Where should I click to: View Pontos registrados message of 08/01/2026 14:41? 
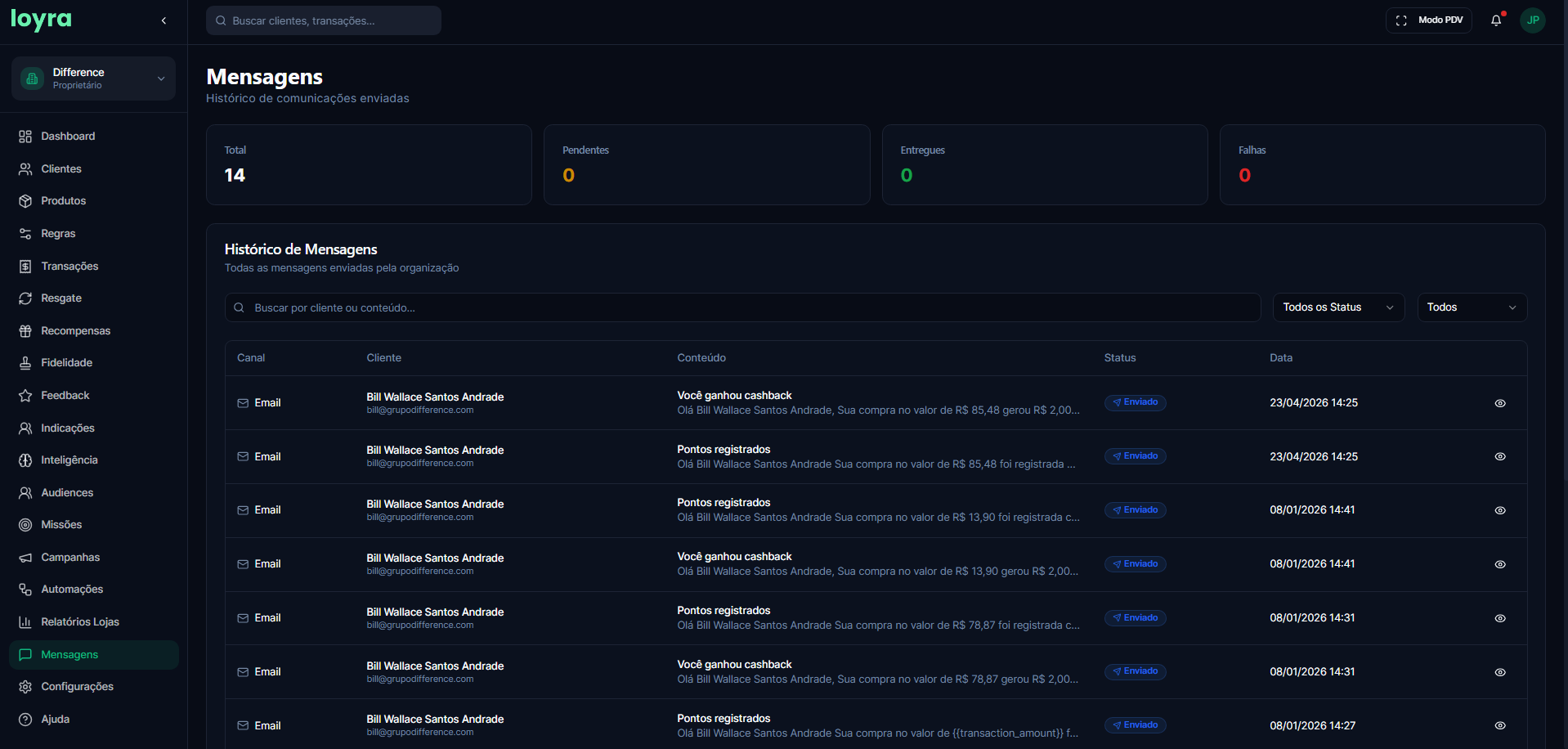(1500, 510)
